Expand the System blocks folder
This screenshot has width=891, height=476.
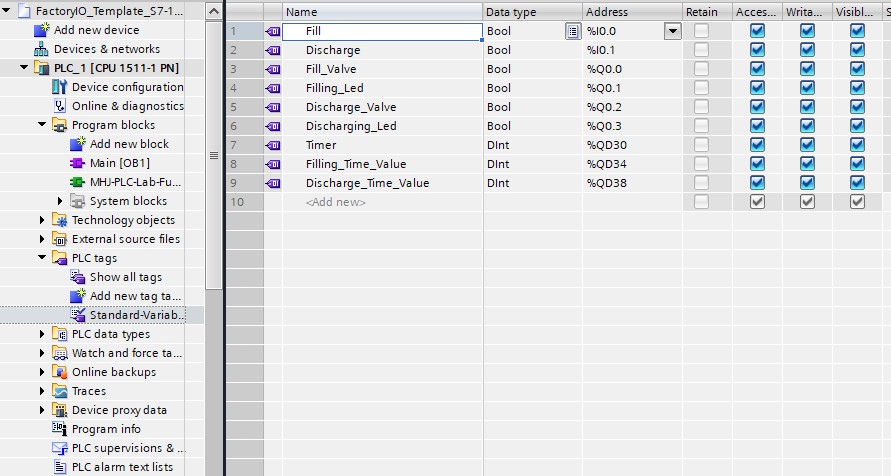point(61,201)
